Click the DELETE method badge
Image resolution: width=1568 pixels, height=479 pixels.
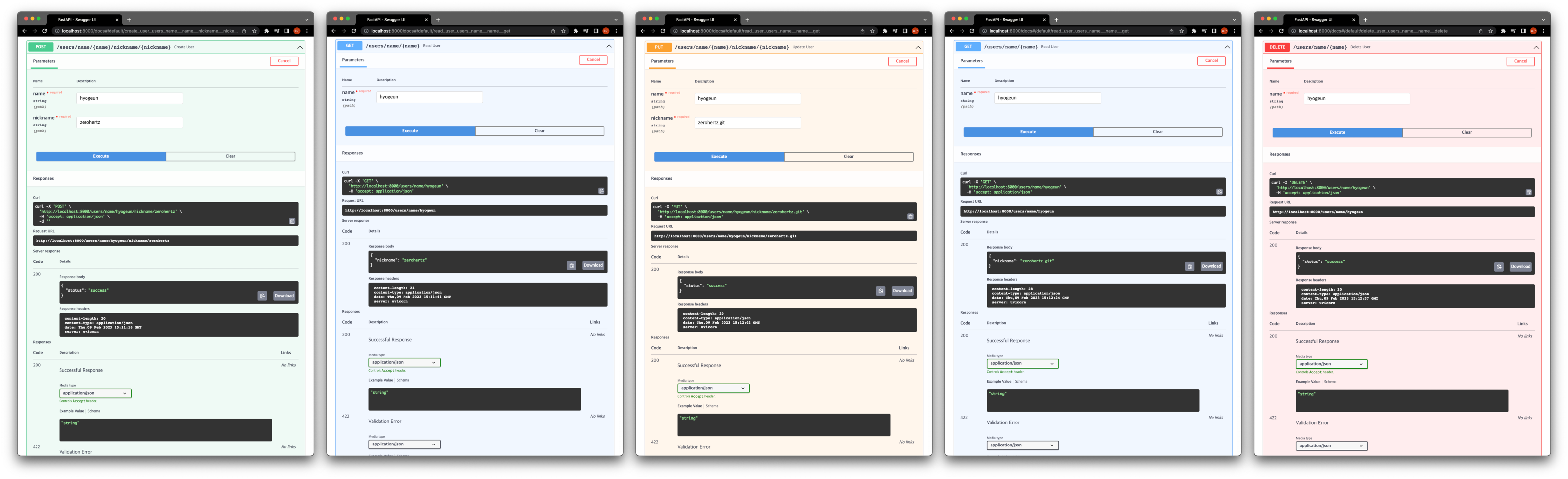(x=1277, y=47)
